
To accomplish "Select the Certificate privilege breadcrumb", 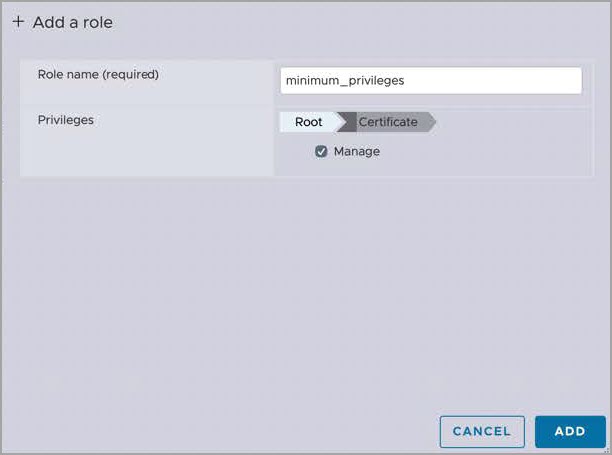I will pos(390,122).
